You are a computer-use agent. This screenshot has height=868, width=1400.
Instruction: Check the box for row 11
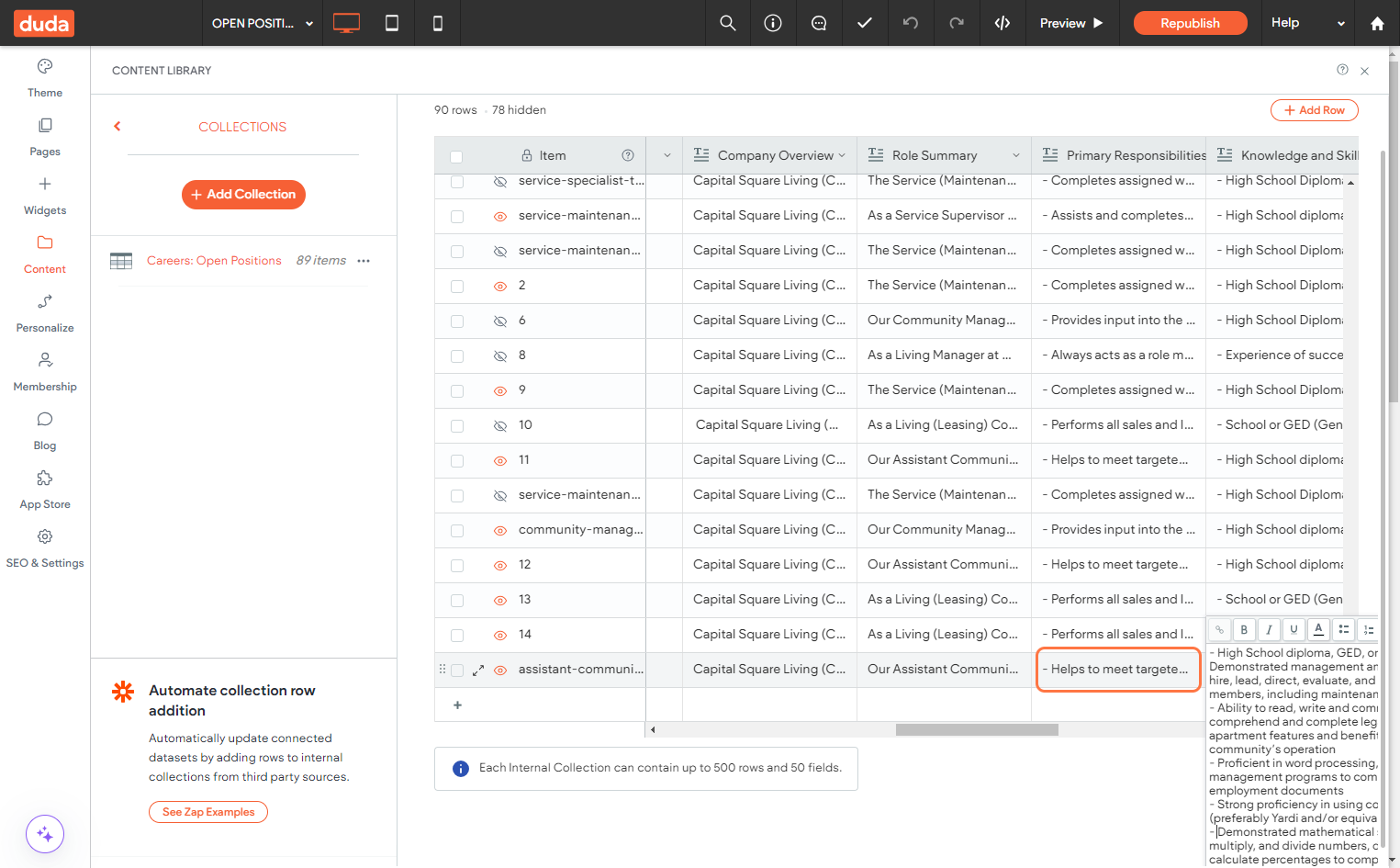pyautogui.click(x=457, y=461)
